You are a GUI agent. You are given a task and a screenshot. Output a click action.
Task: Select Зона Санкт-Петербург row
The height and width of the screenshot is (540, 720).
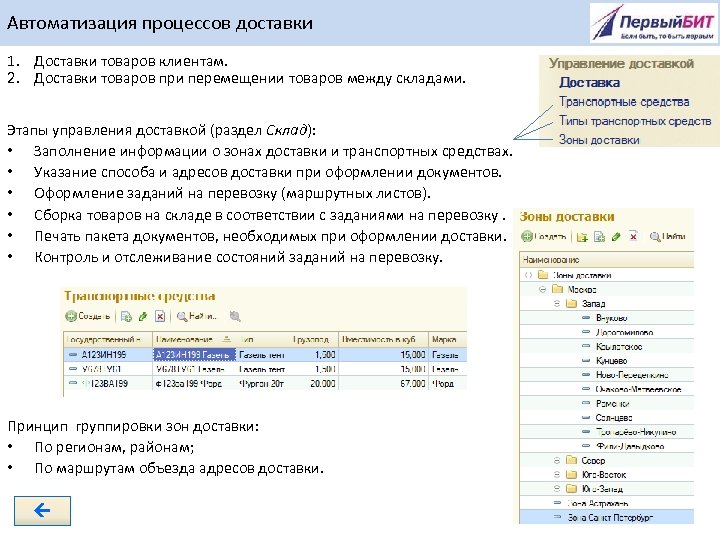pyautogui.click(x=606, y=517)
